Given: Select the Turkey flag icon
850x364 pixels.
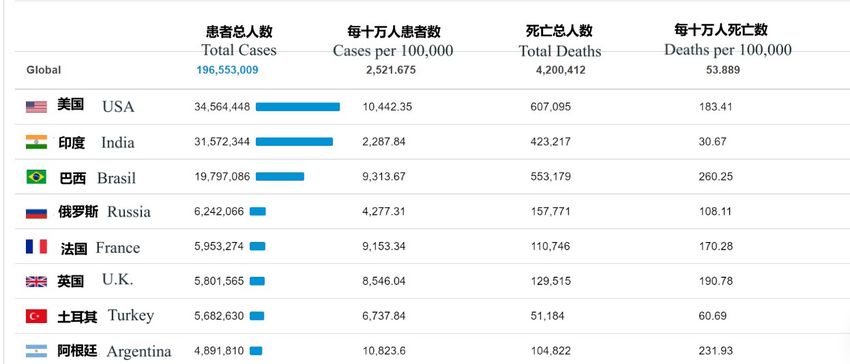Looking at the screenshot, I should (36, 316).
